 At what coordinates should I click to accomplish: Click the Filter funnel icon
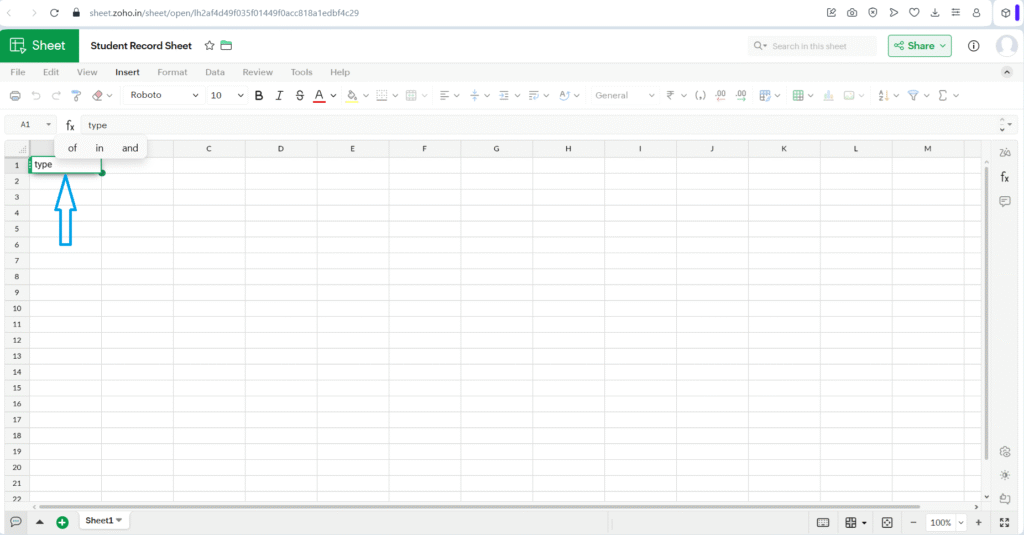(x=912, y=96)
